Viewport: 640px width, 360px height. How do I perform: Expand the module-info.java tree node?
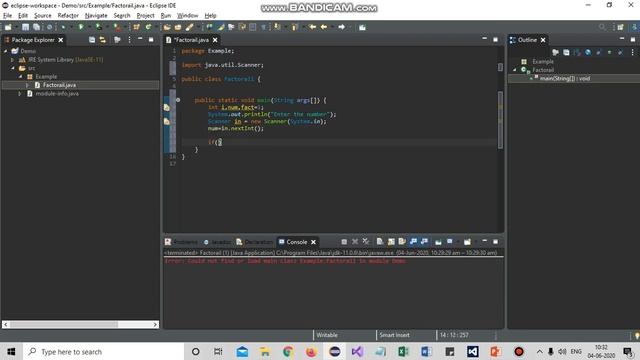pos(20,93)
